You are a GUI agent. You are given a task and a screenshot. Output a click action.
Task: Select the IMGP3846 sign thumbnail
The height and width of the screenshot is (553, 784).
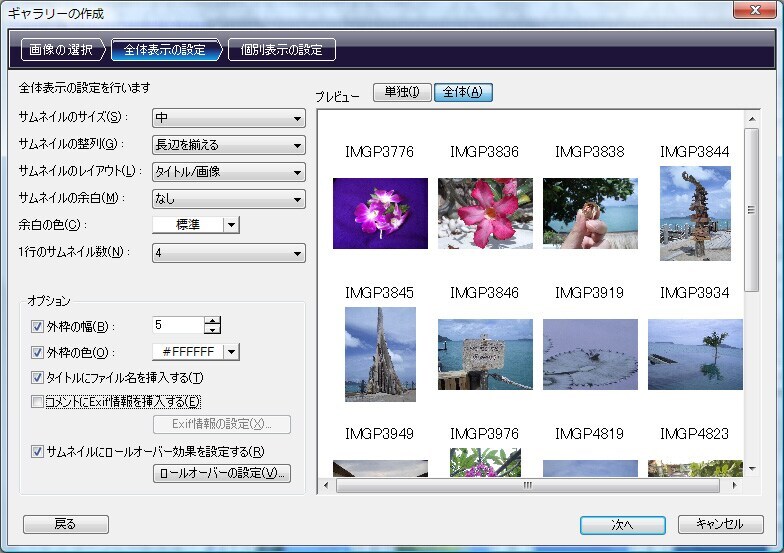pos(486,354)
